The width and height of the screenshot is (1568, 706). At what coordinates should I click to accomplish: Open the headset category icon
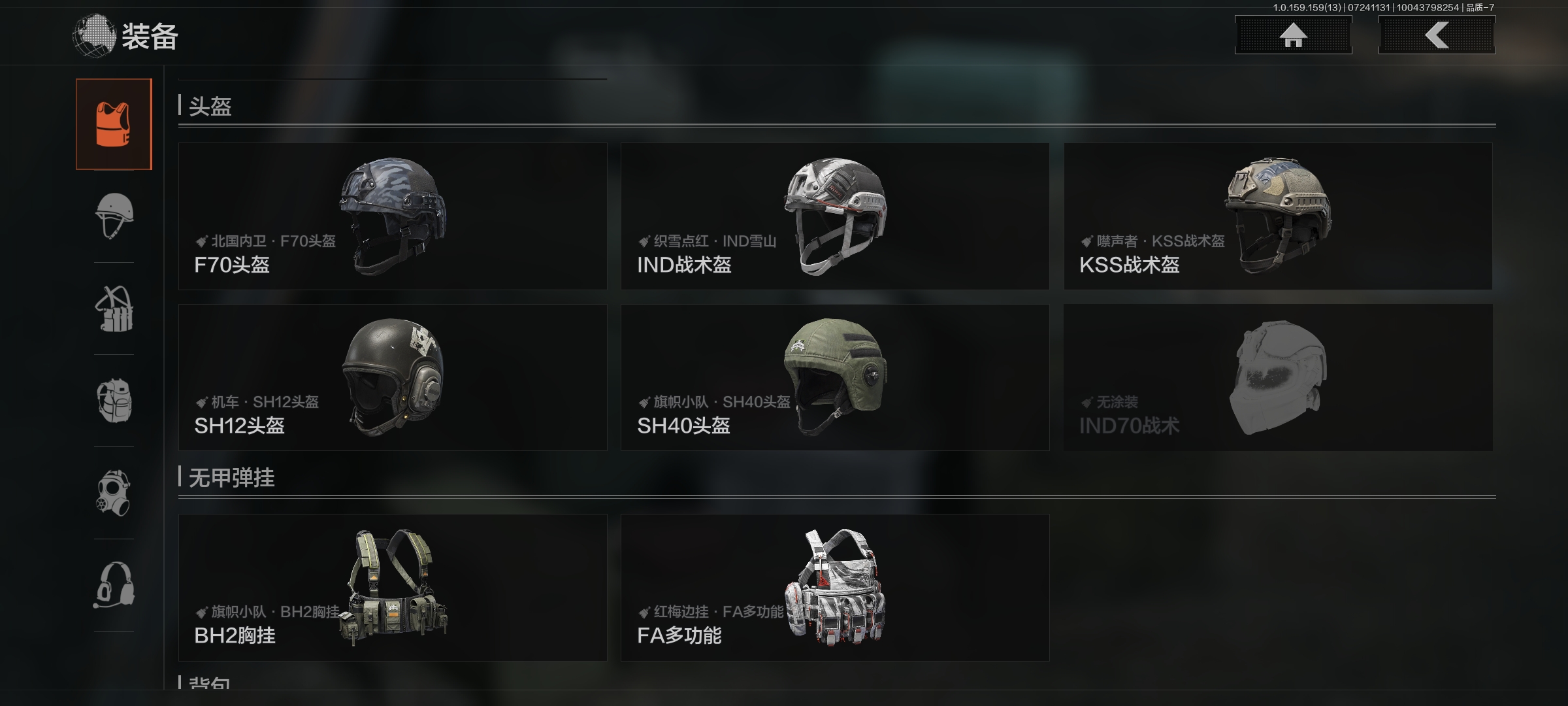click(114, 585)
